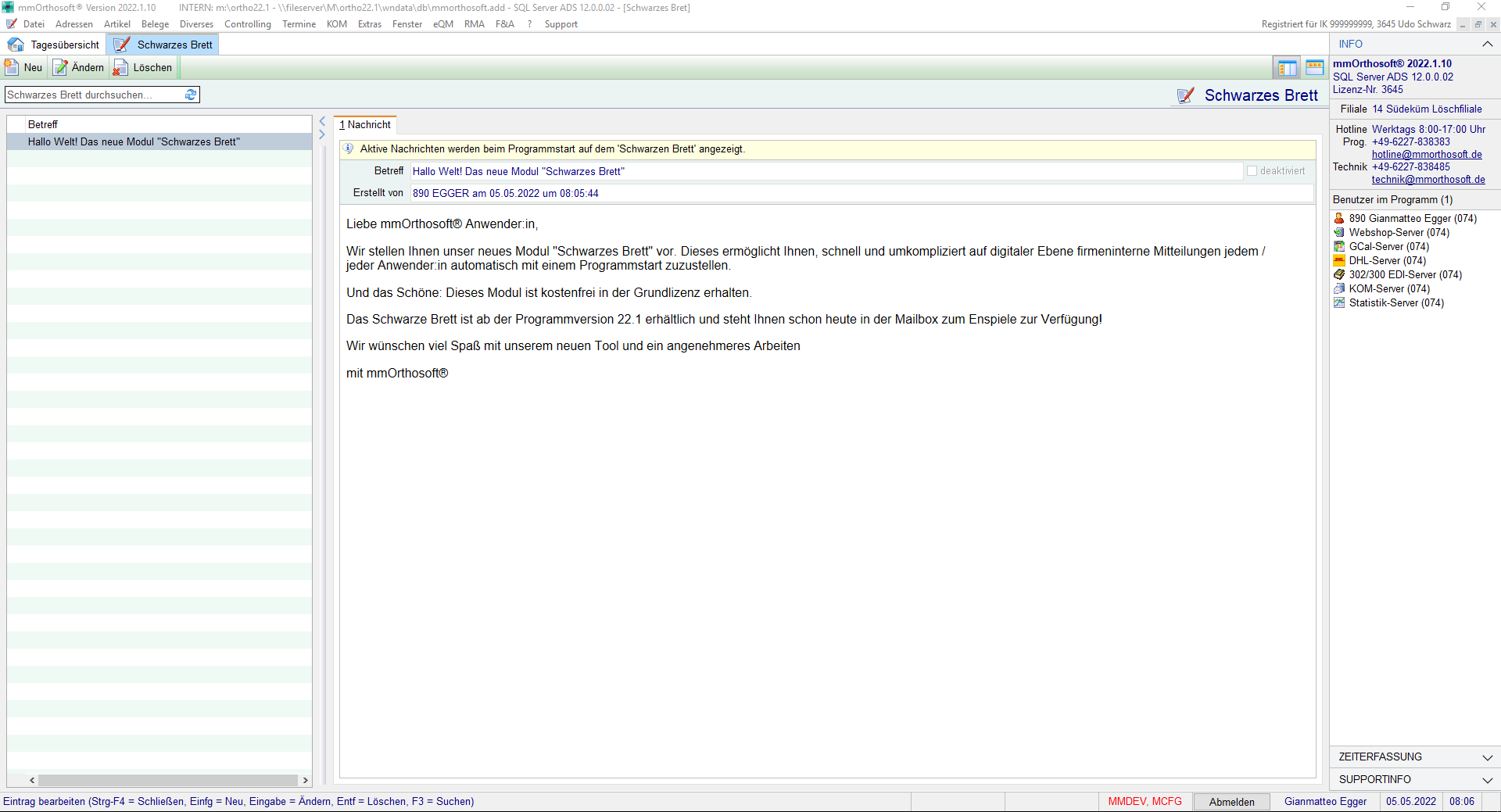Expand the SUPPORTINFO section

click(1487, 780)
